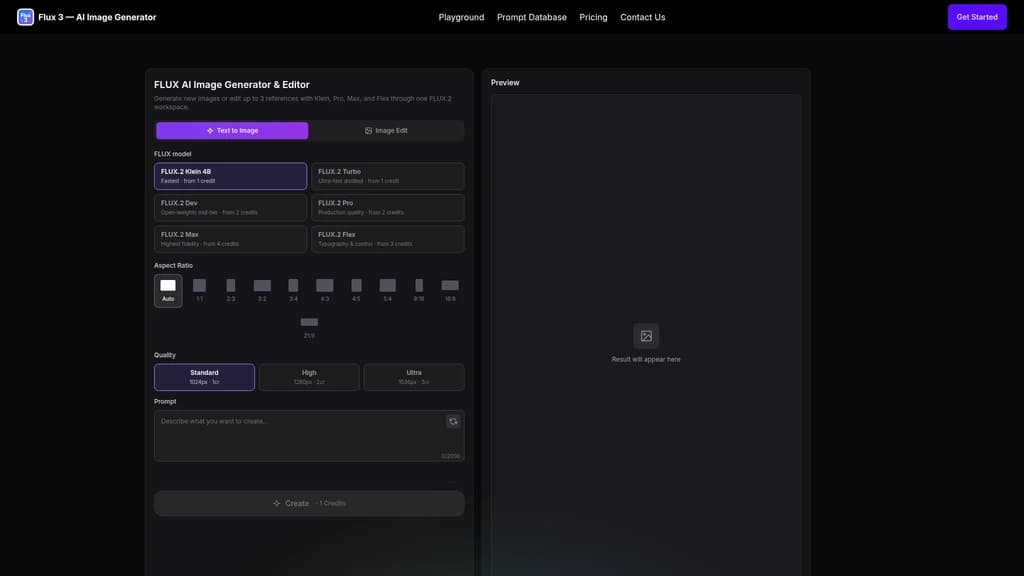
Task: Select the 4:5 aspect ratio icon
Action: (356, 285)
